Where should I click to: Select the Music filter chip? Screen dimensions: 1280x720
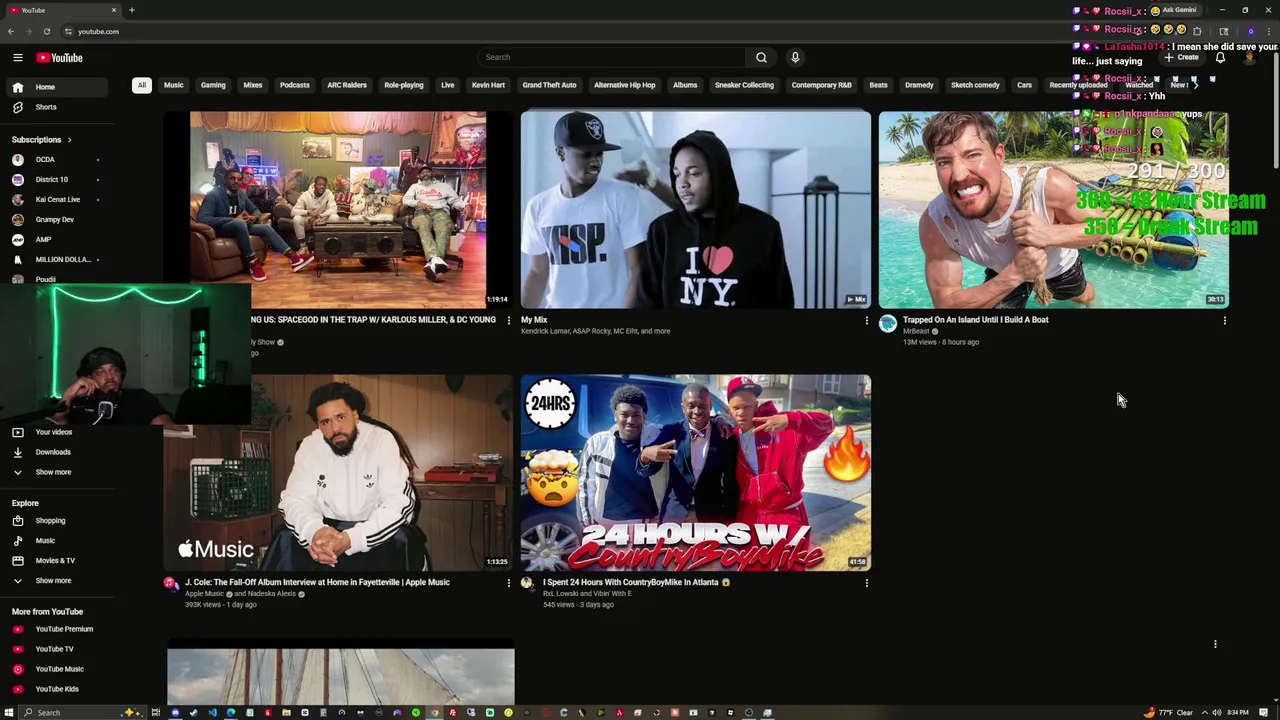pos(174,85)
